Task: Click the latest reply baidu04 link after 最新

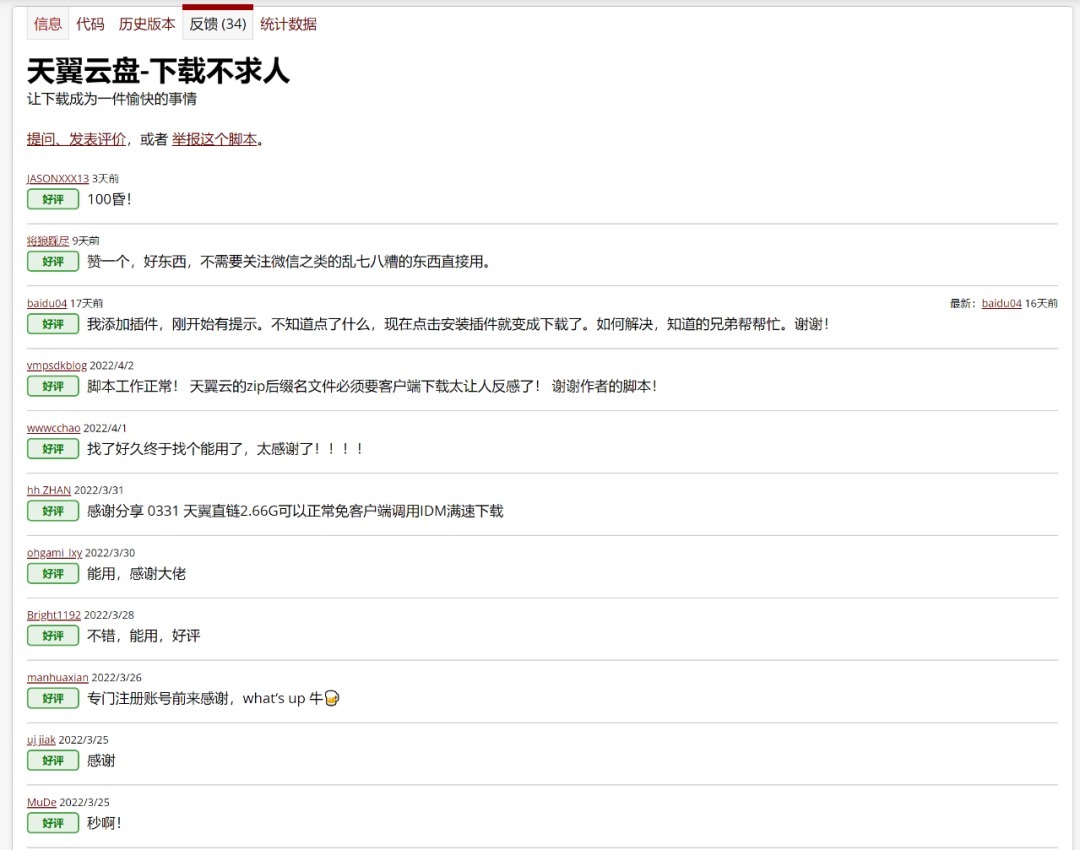Action: coord(1001,303)
